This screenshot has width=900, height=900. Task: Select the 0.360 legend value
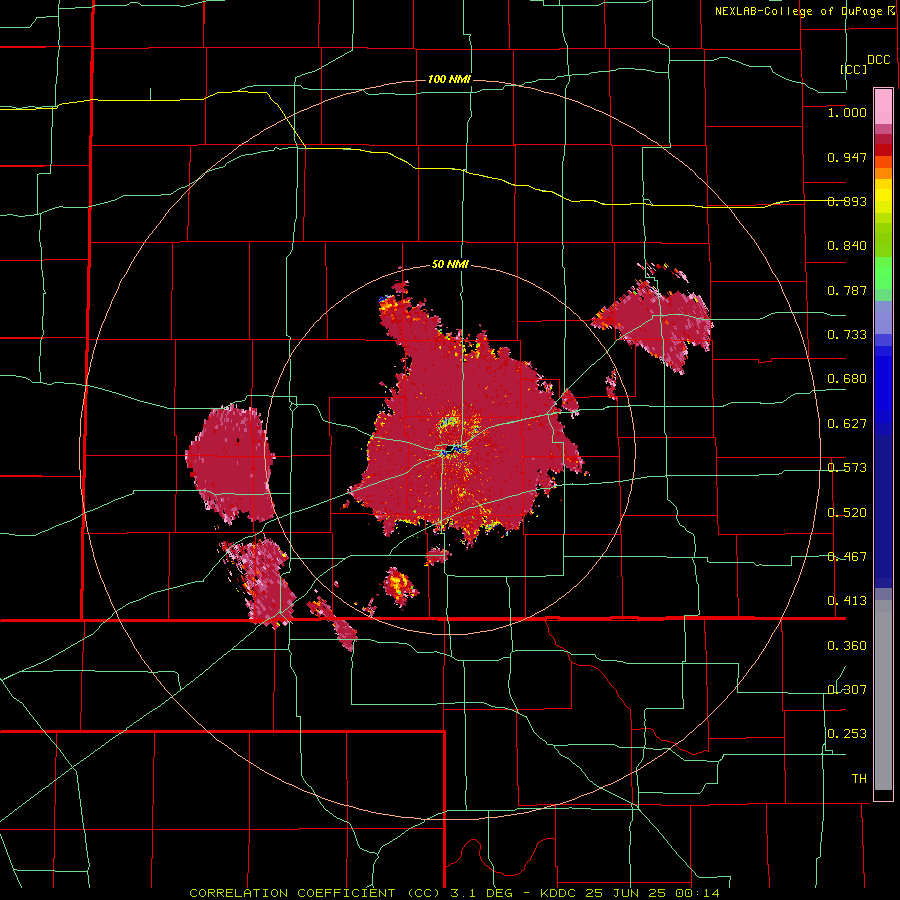click(x=847, y=646)
